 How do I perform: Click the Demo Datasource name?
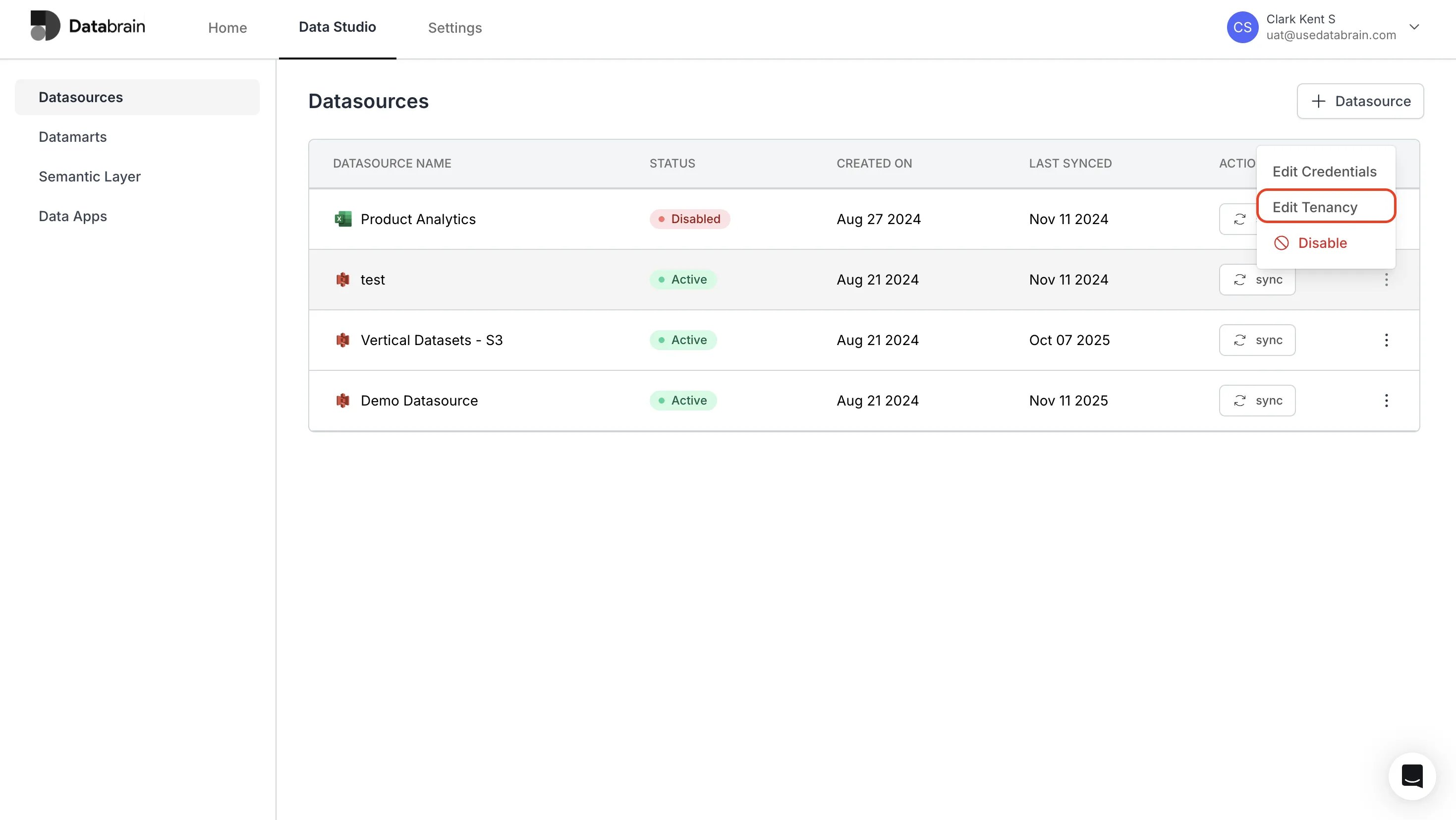[419, 401]
